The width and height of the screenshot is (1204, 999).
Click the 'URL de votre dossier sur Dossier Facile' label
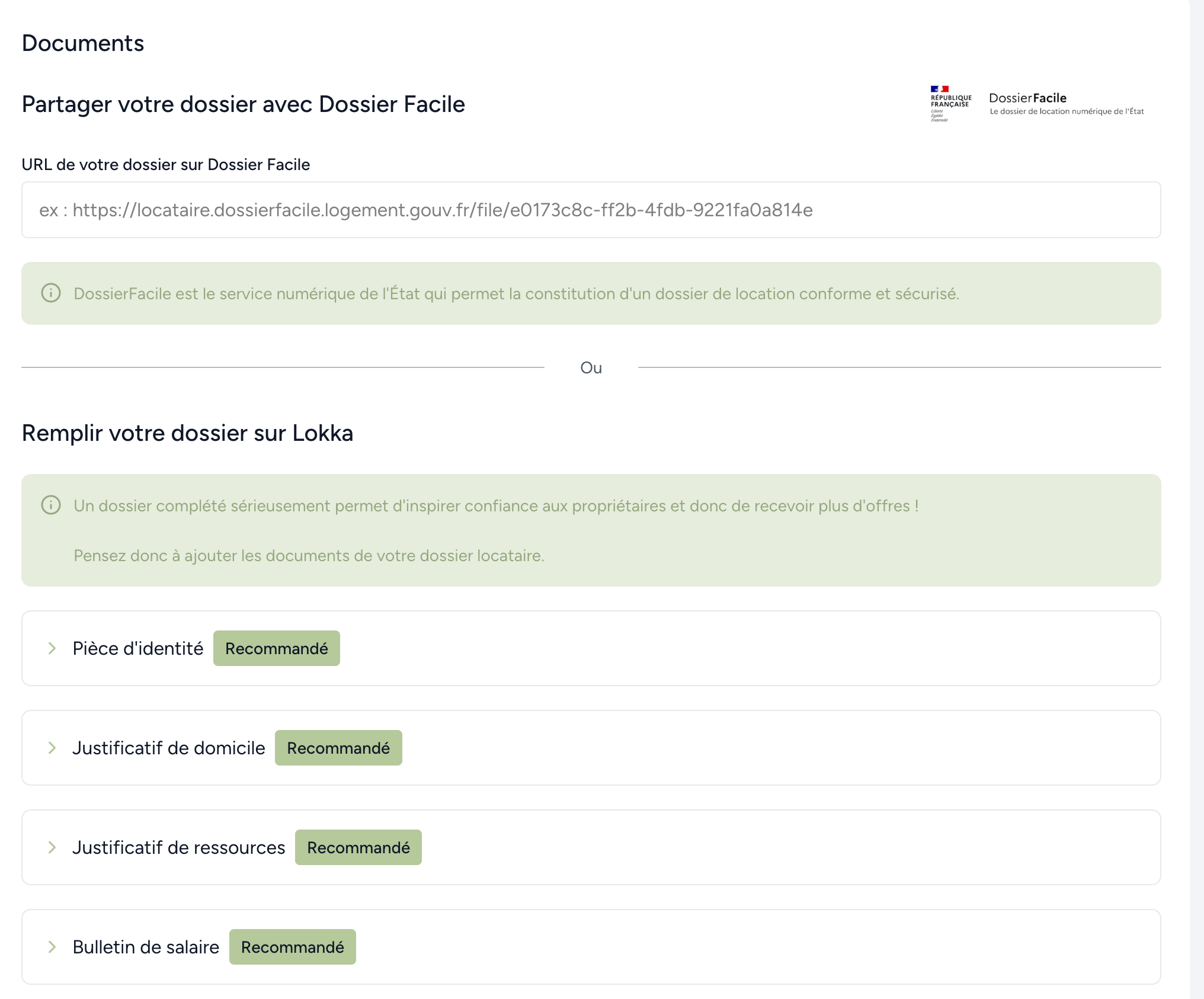pyautogui.click(x=166, y=165)
